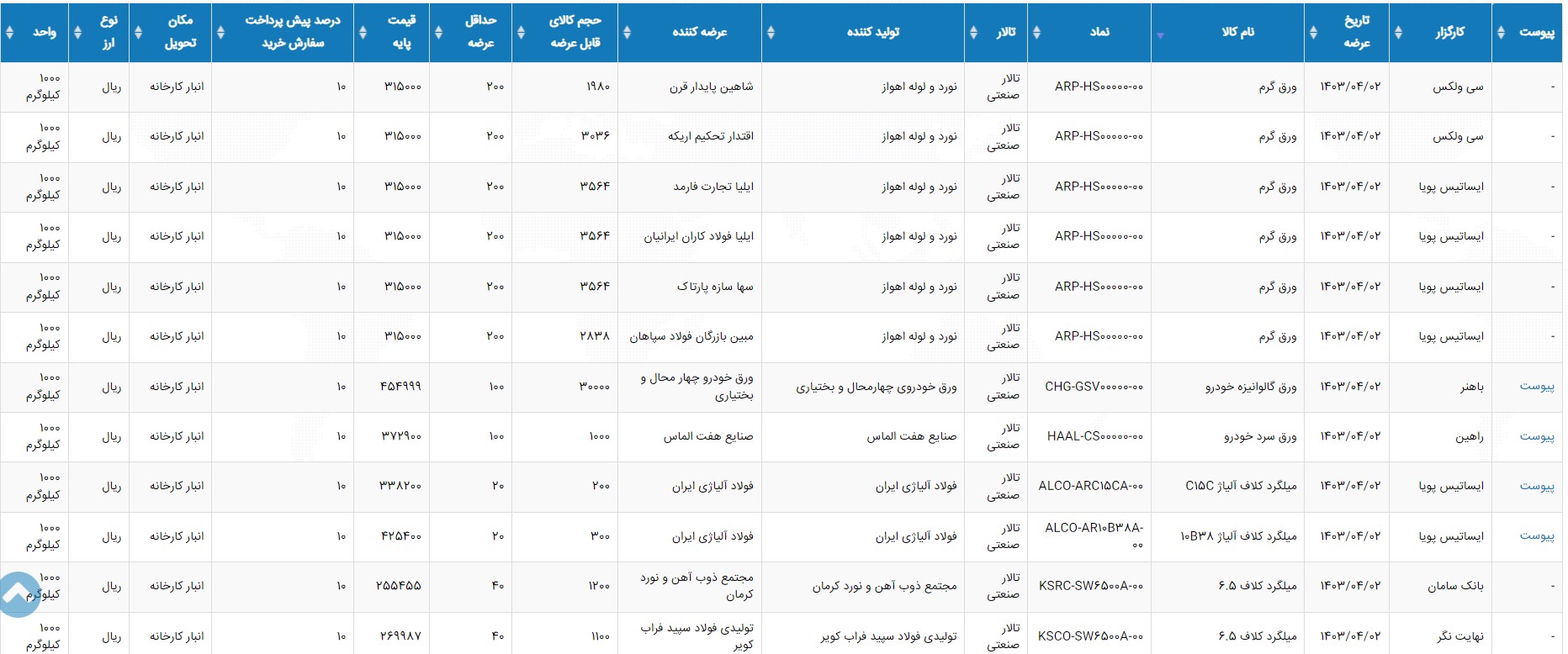Viewport: 1568px width, 654px height.
Task: Select supplier cell مبین بازرگان فولاد سپاهان
Action: (691, 336)
